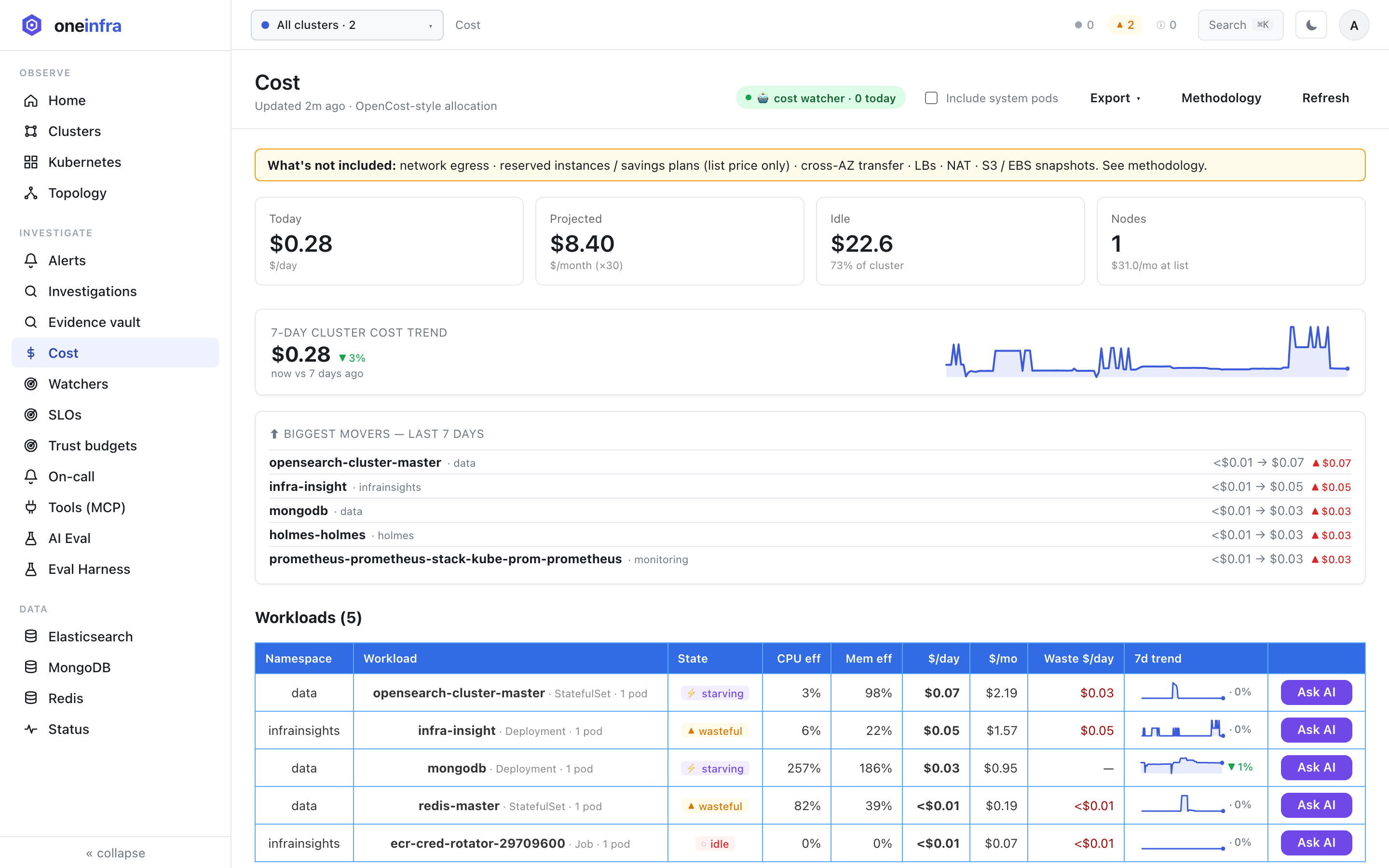Screen dimensions: 1389x868
Task: Click the AI Eval flask icon
Action: coord(31,539)
